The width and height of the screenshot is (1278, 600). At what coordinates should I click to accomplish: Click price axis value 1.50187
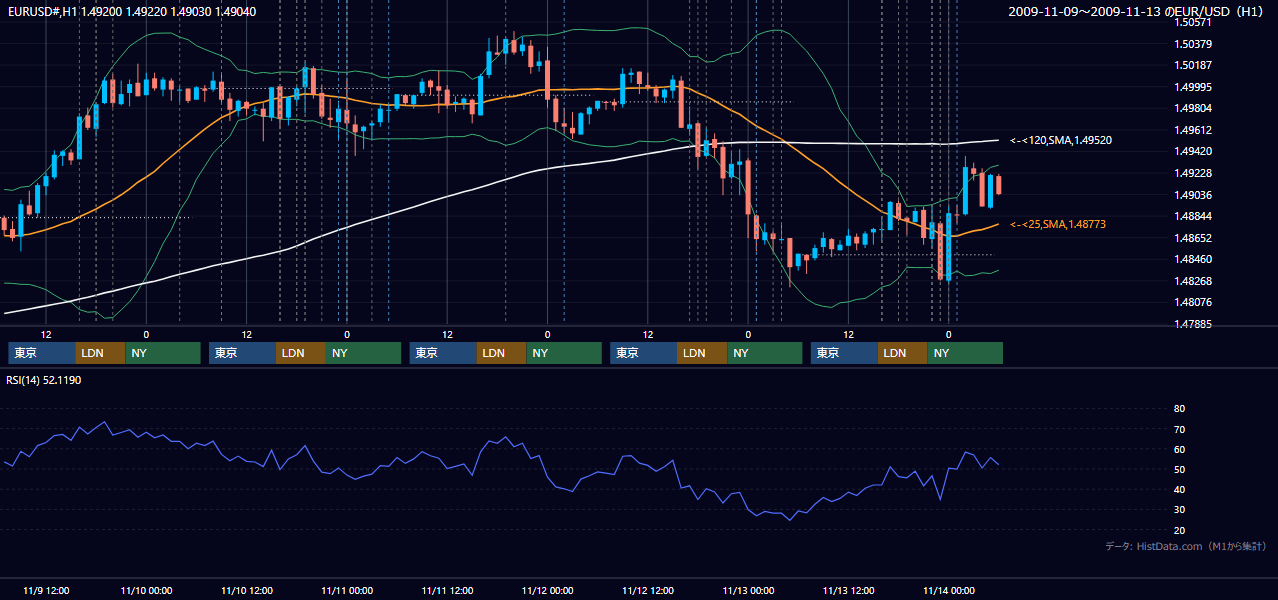coord(1193,65)
